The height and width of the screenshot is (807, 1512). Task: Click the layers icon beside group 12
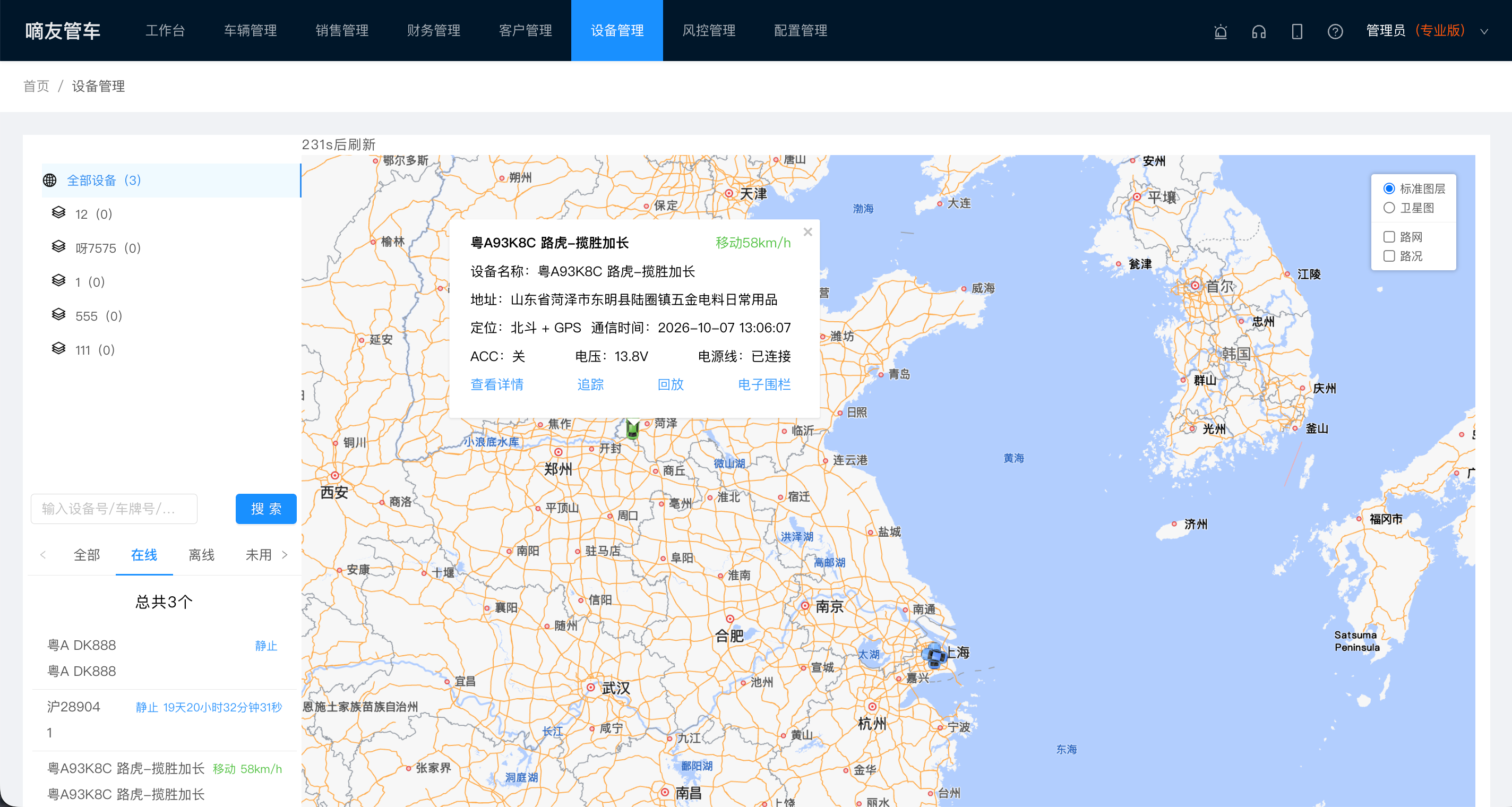point(59,213)
